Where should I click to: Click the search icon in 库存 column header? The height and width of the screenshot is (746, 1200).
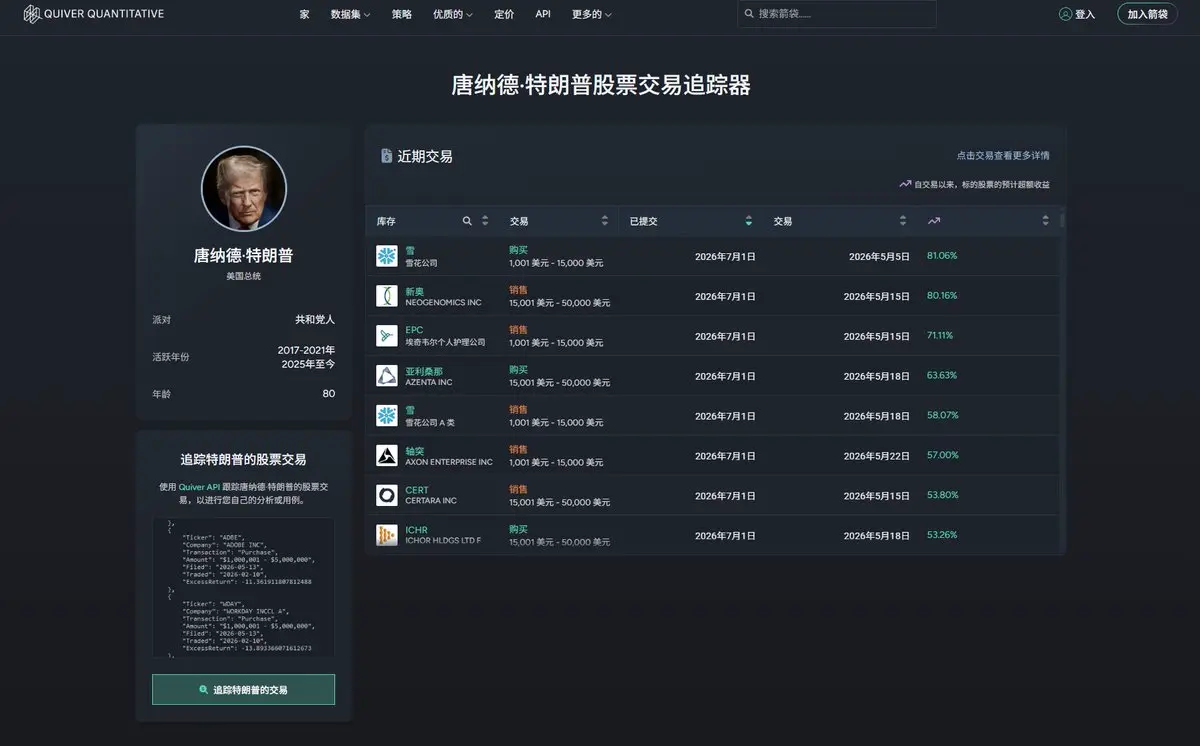point(467,221)
